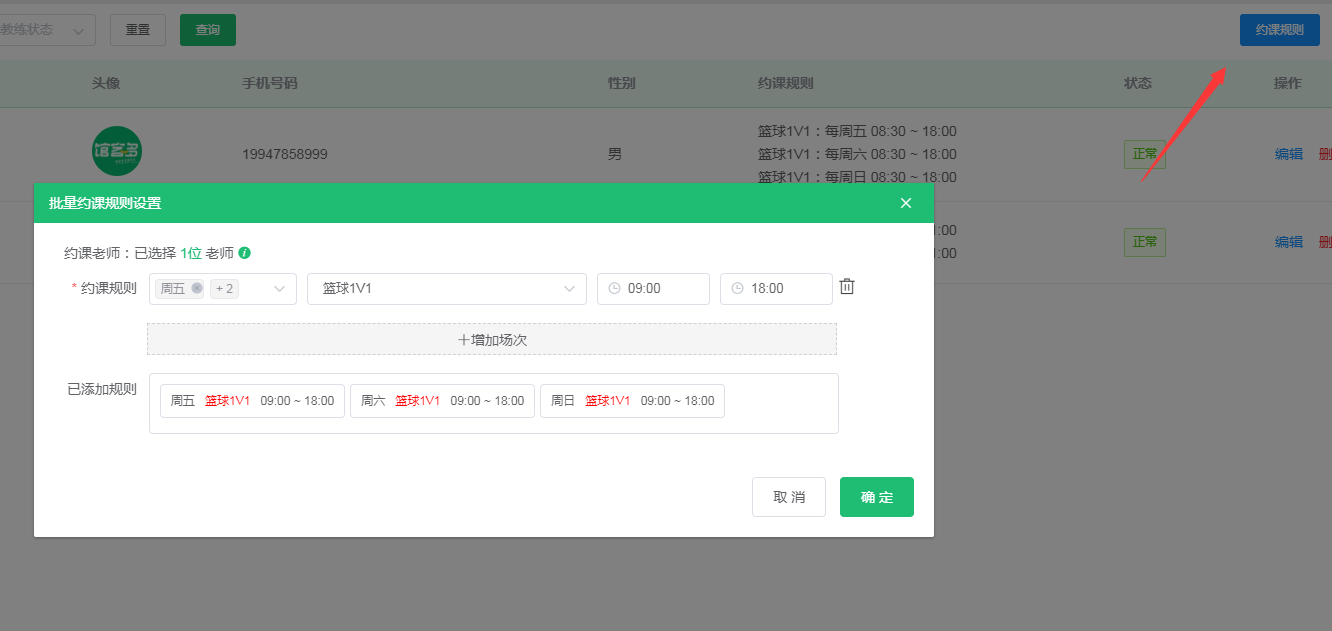Click the 重置 reset button
The image size is (1332, 631).
(138, 30)
